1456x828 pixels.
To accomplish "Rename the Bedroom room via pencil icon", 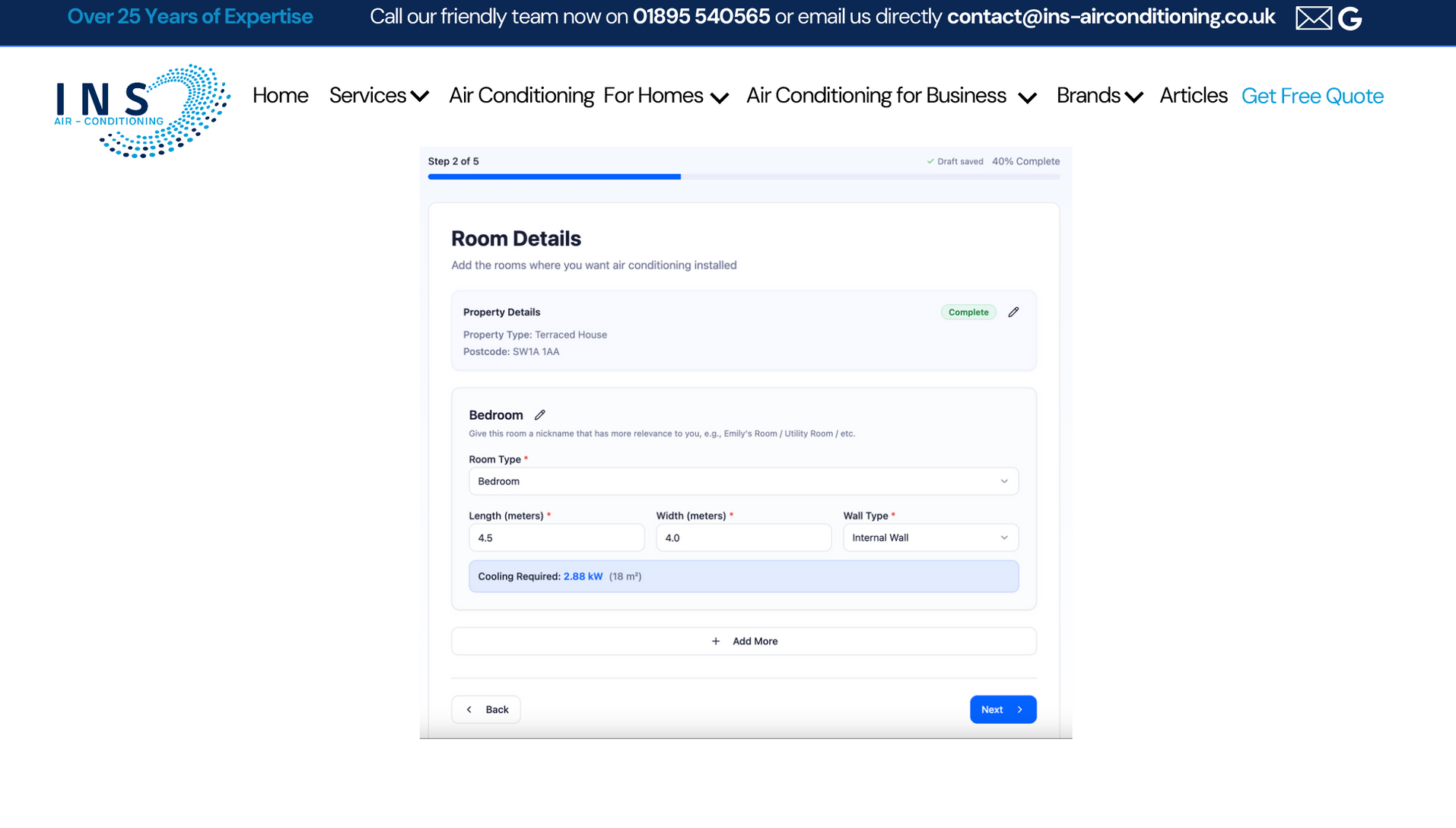I will click(x=540, y=415).
